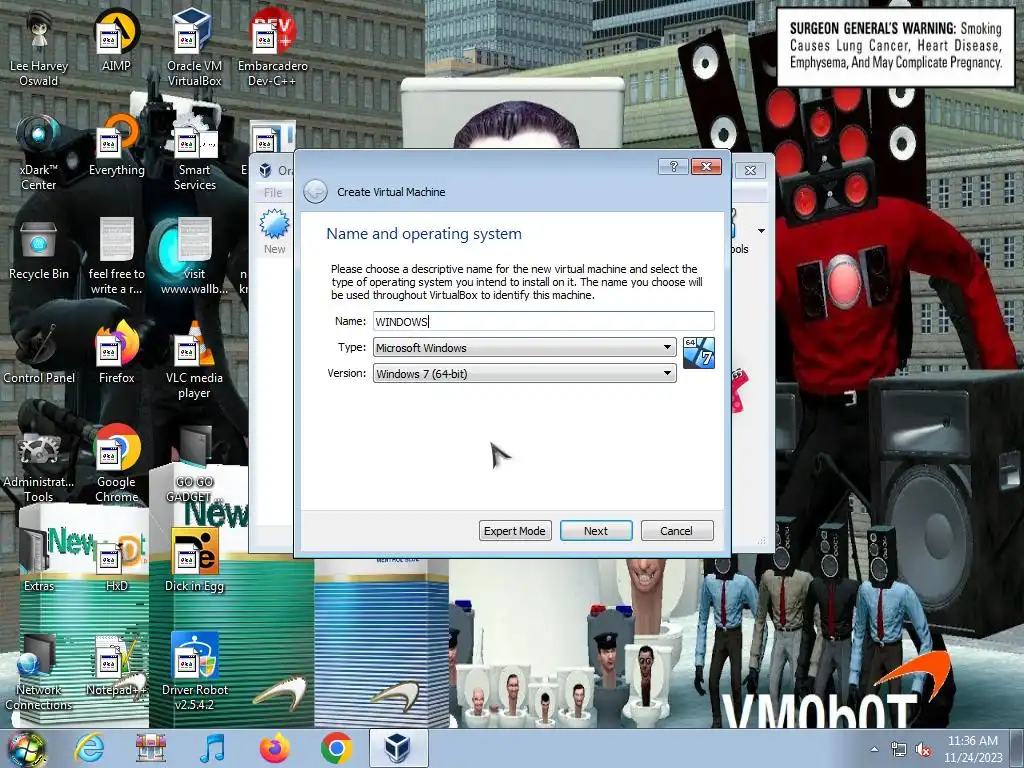The height and width of the screenshot is (768, 1024).
Task: Close the Create Virtual Machine dialog
Action: click(x=707, y=167)
